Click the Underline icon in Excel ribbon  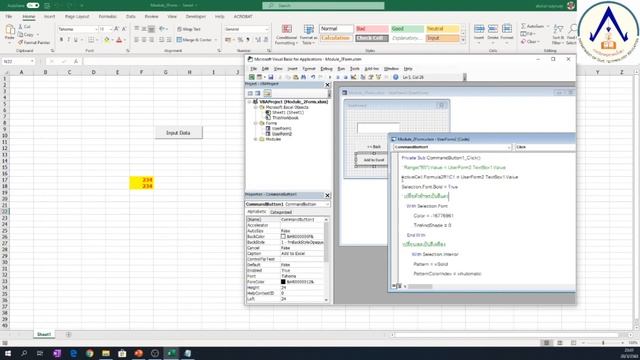pos(76,40)
